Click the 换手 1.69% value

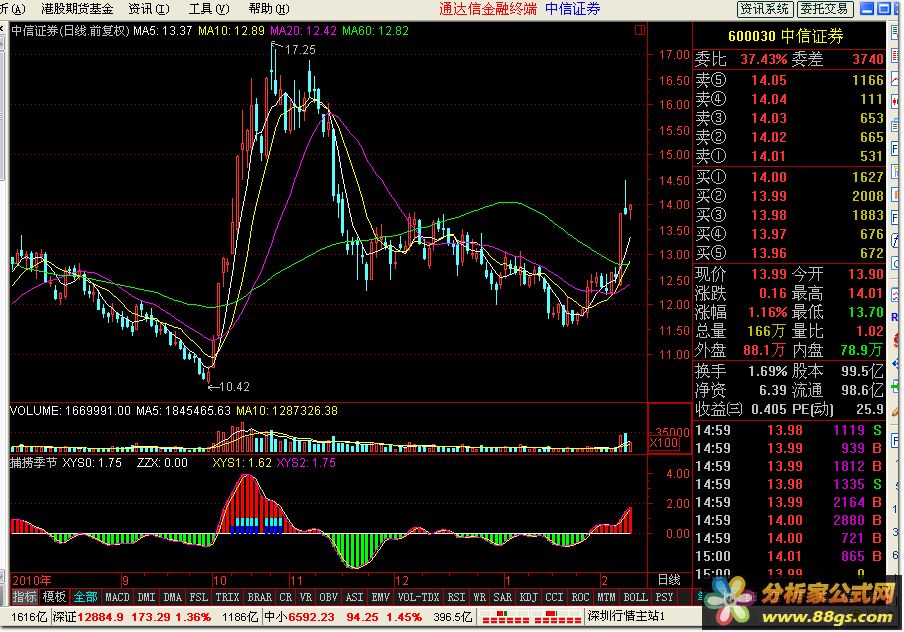(x=767, y=371)
